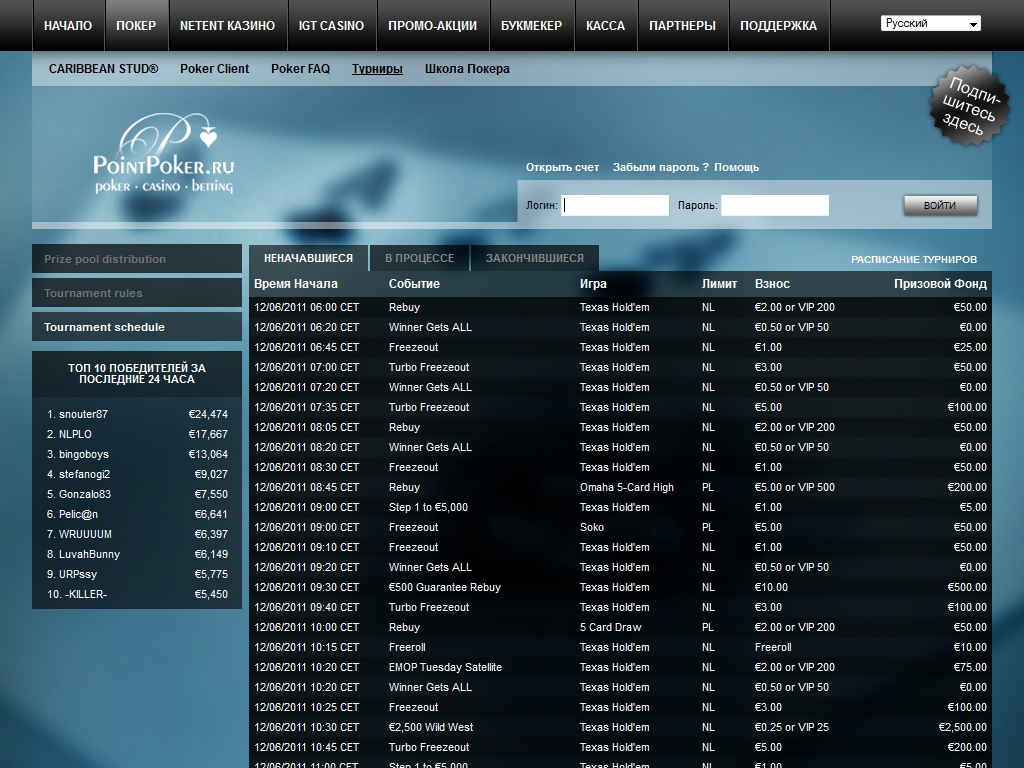This screenshot has height=768, width=1024.
Task: Select the EMOP Tuesday Satellite tournament row
Action: (x=445, y=667)
